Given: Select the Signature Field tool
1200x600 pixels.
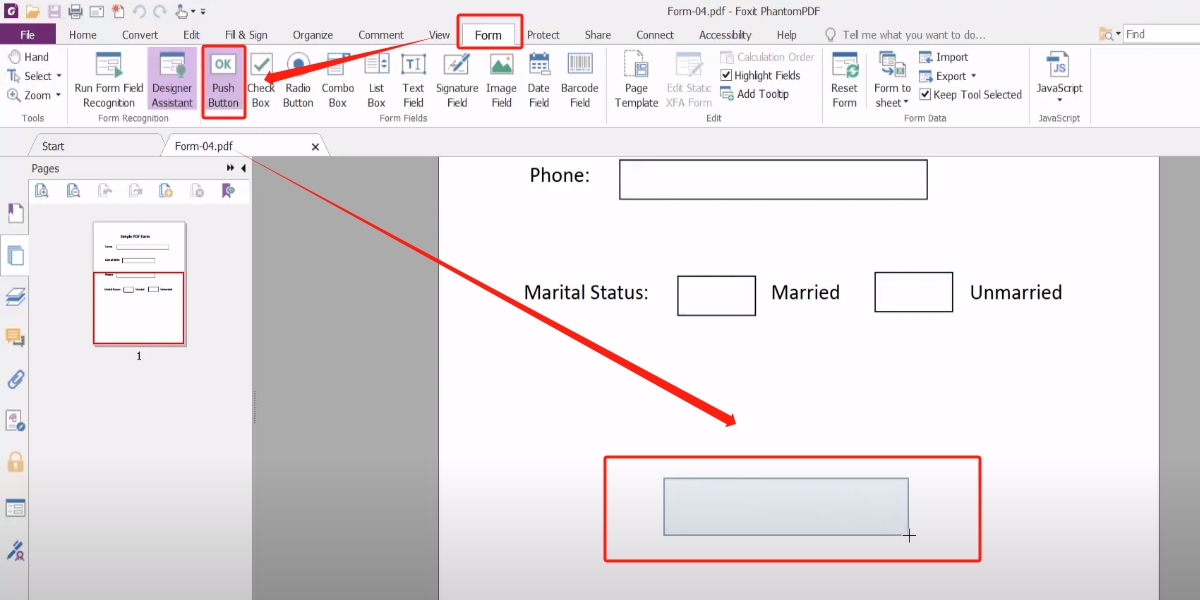Looking at the screenshot, I should [456, 80].
